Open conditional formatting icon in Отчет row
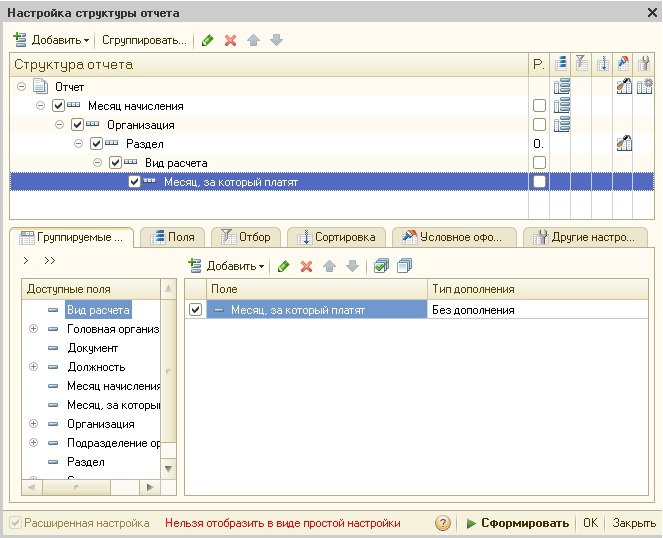 coord(624,87)
